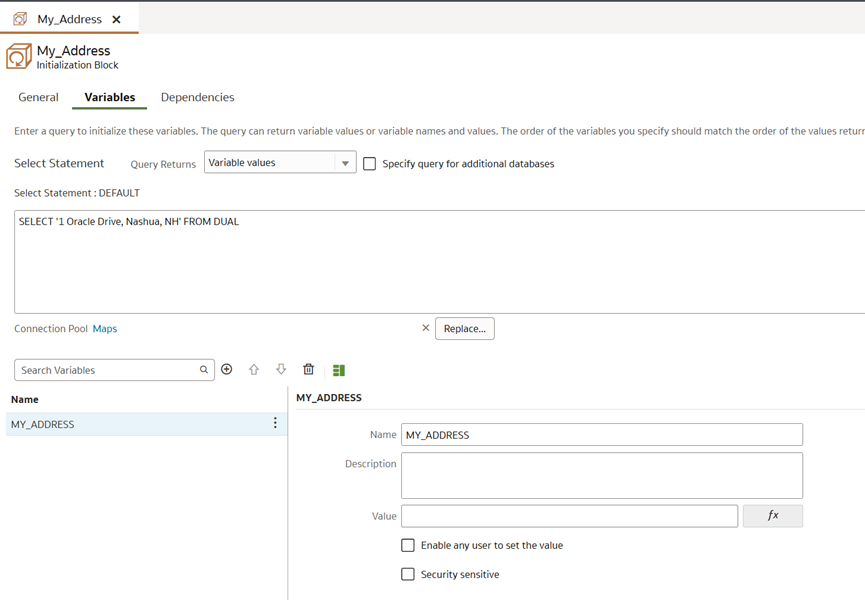Screen dimensions: 865x600
Task: Open the Query Returns dropdown
Action: point(345,162)
